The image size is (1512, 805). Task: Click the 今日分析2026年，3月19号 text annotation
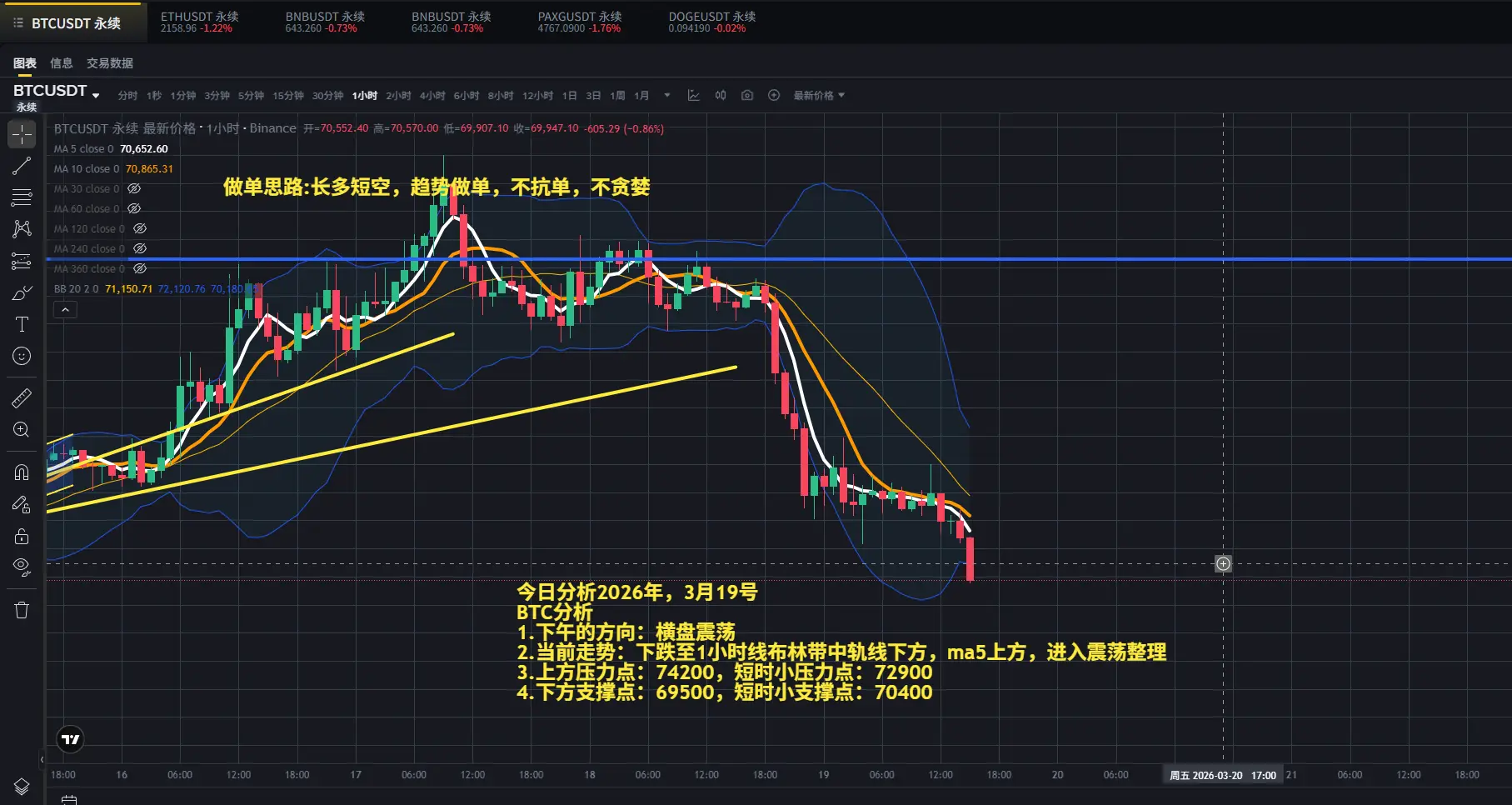[x=637, y=592]
